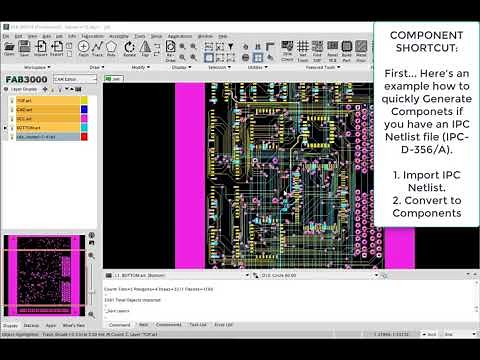Click the highlighted window-select icon
Image resolution: width=480 pixels, height=360 pixels.
pyautogui.click(x=209, y=58)
